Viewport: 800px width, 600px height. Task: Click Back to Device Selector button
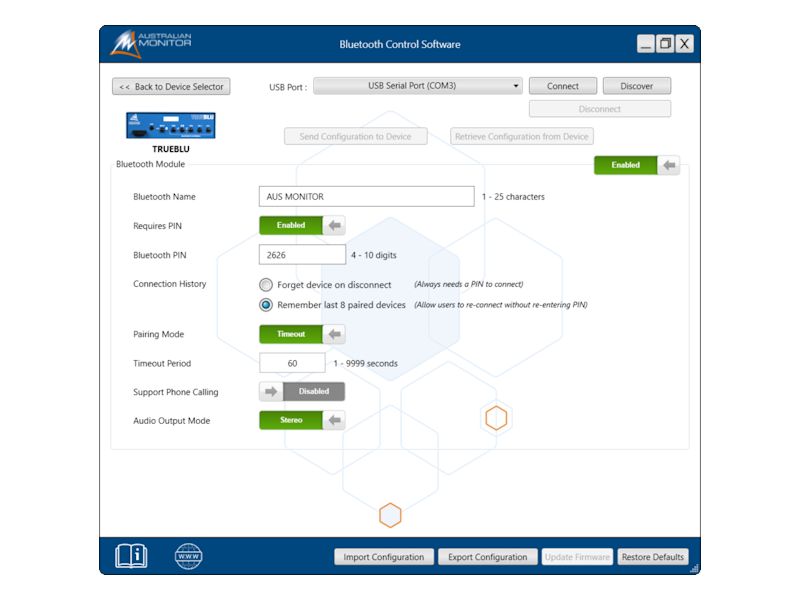[171, 87]
